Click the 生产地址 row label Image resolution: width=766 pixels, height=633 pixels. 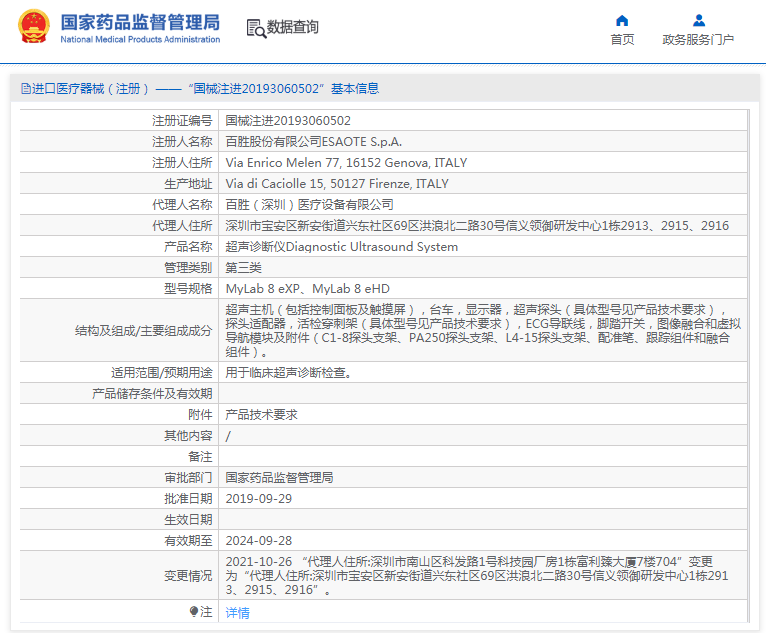tap(188, 184)
